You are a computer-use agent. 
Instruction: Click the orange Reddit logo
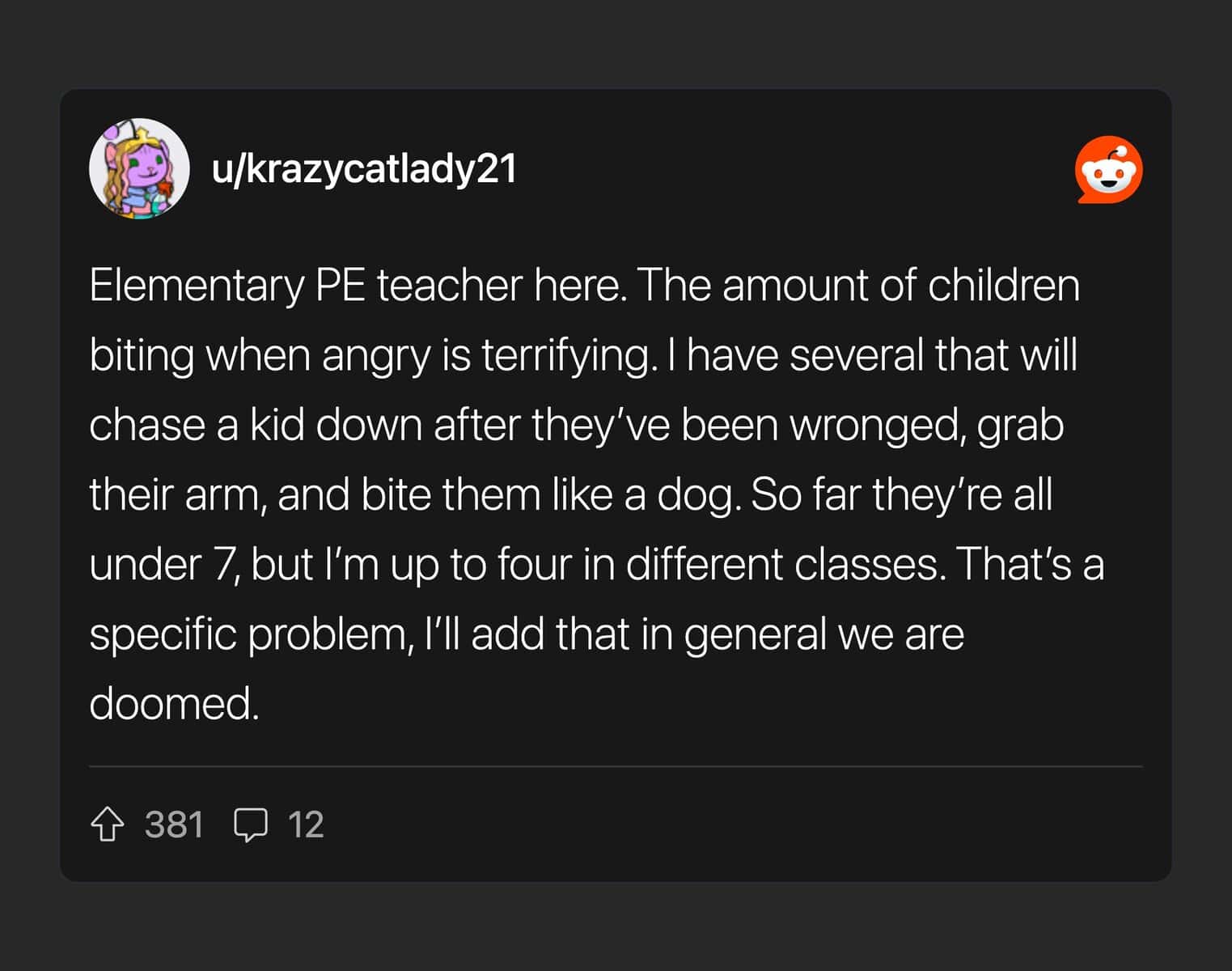[1108, 170]
